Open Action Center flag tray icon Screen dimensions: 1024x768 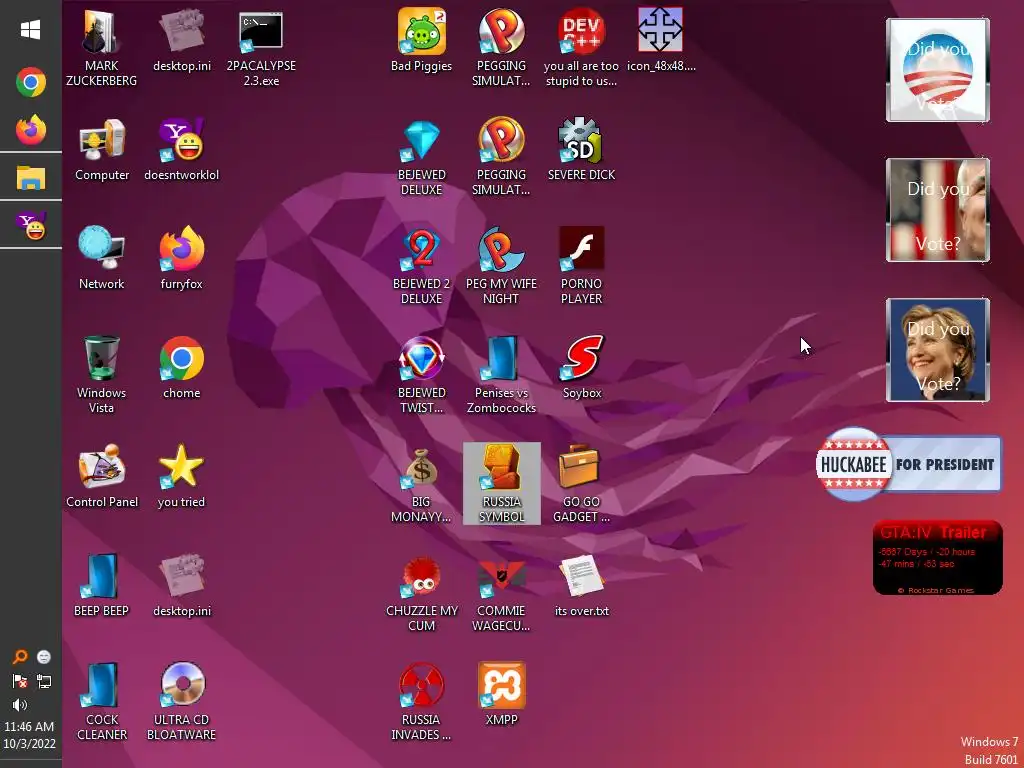tap(20, 681)
